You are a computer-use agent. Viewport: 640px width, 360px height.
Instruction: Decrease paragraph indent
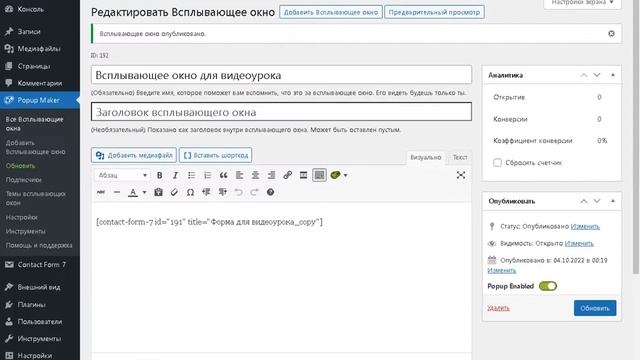coord(206,192)
